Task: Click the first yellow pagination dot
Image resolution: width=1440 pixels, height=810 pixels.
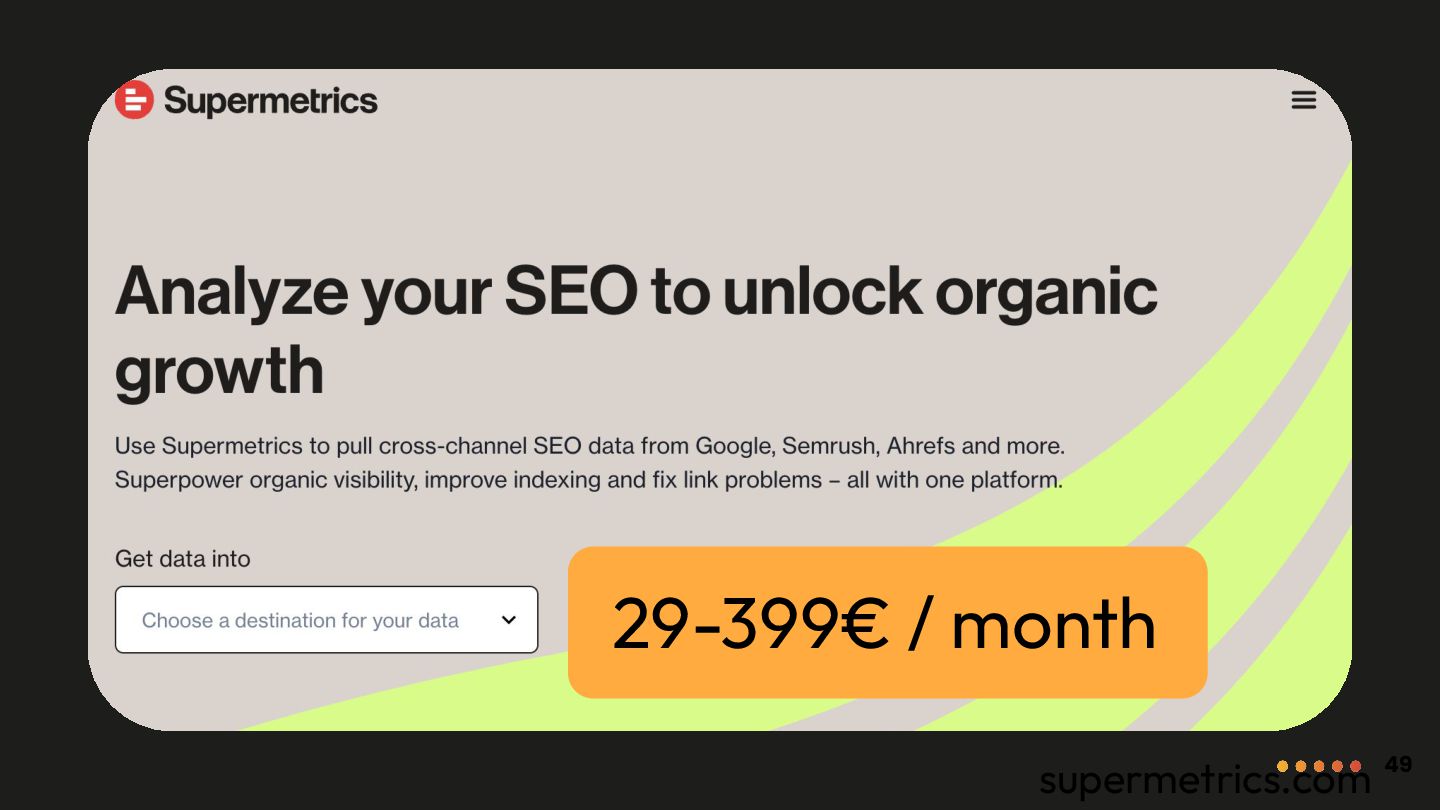Action: point(1283,766)
